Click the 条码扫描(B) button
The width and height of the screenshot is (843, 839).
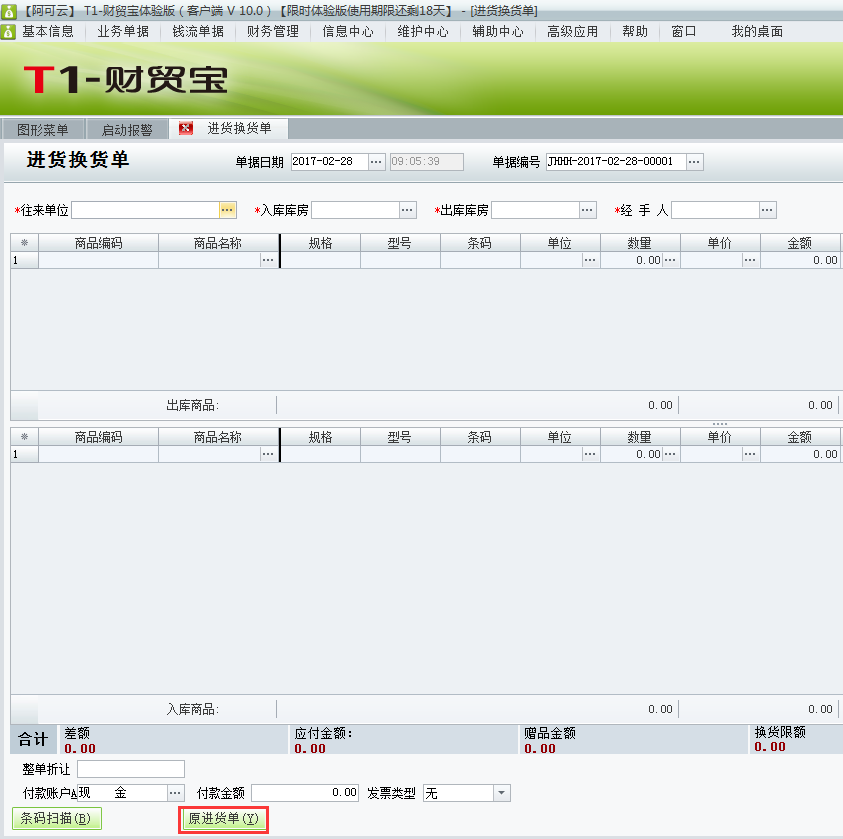(55, 818)
